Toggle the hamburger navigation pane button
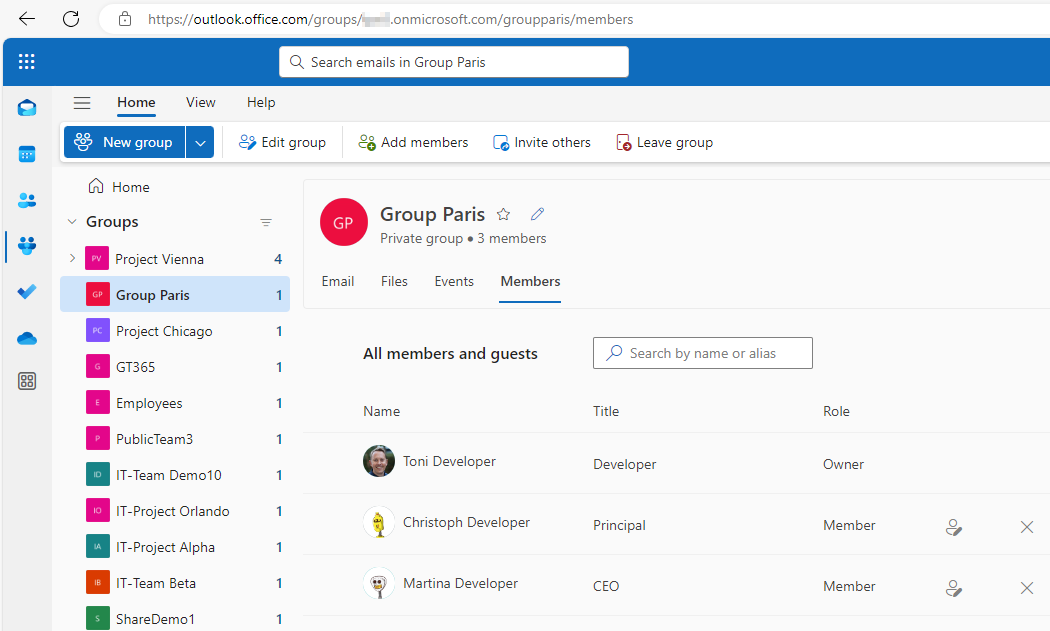 click(x=82, y=103)
